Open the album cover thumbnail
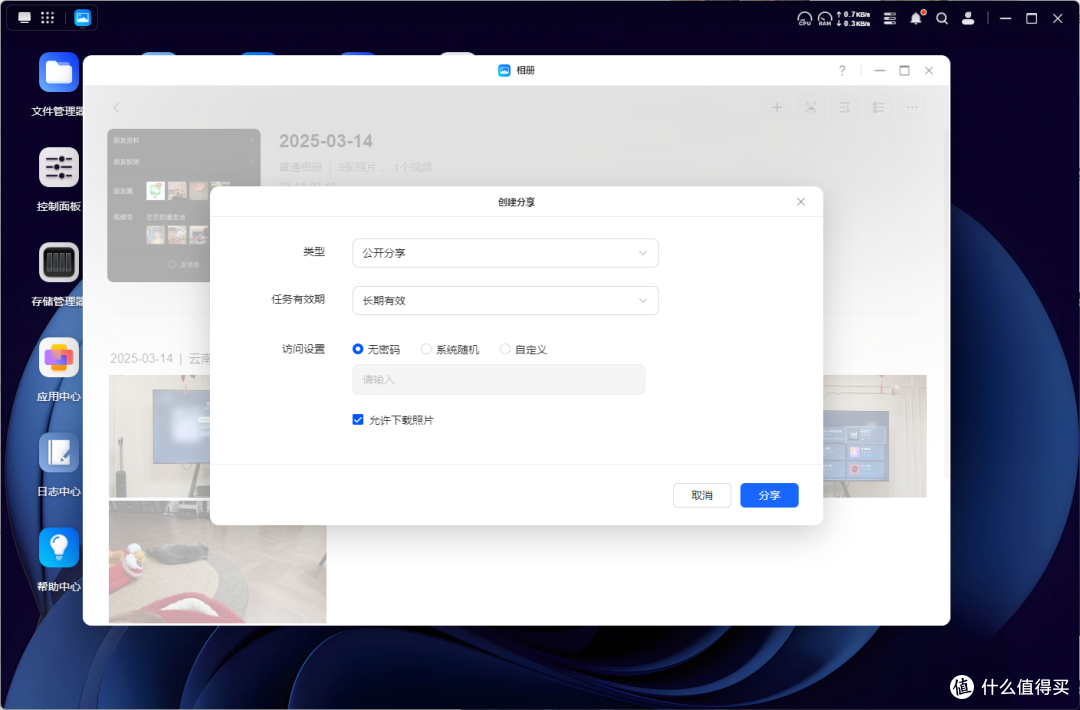Viewport: 1080px width, 710px height. pos(159,205)
